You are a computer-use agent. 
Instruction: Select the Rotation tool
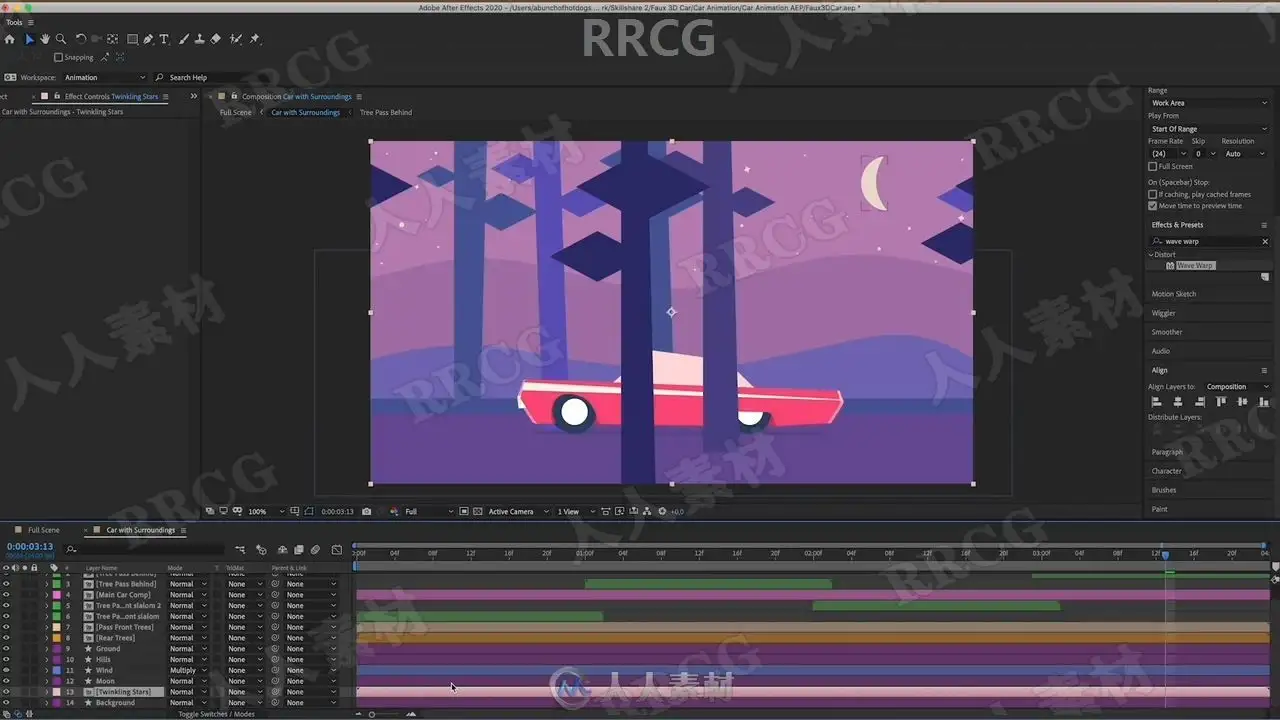coord(81,39)
